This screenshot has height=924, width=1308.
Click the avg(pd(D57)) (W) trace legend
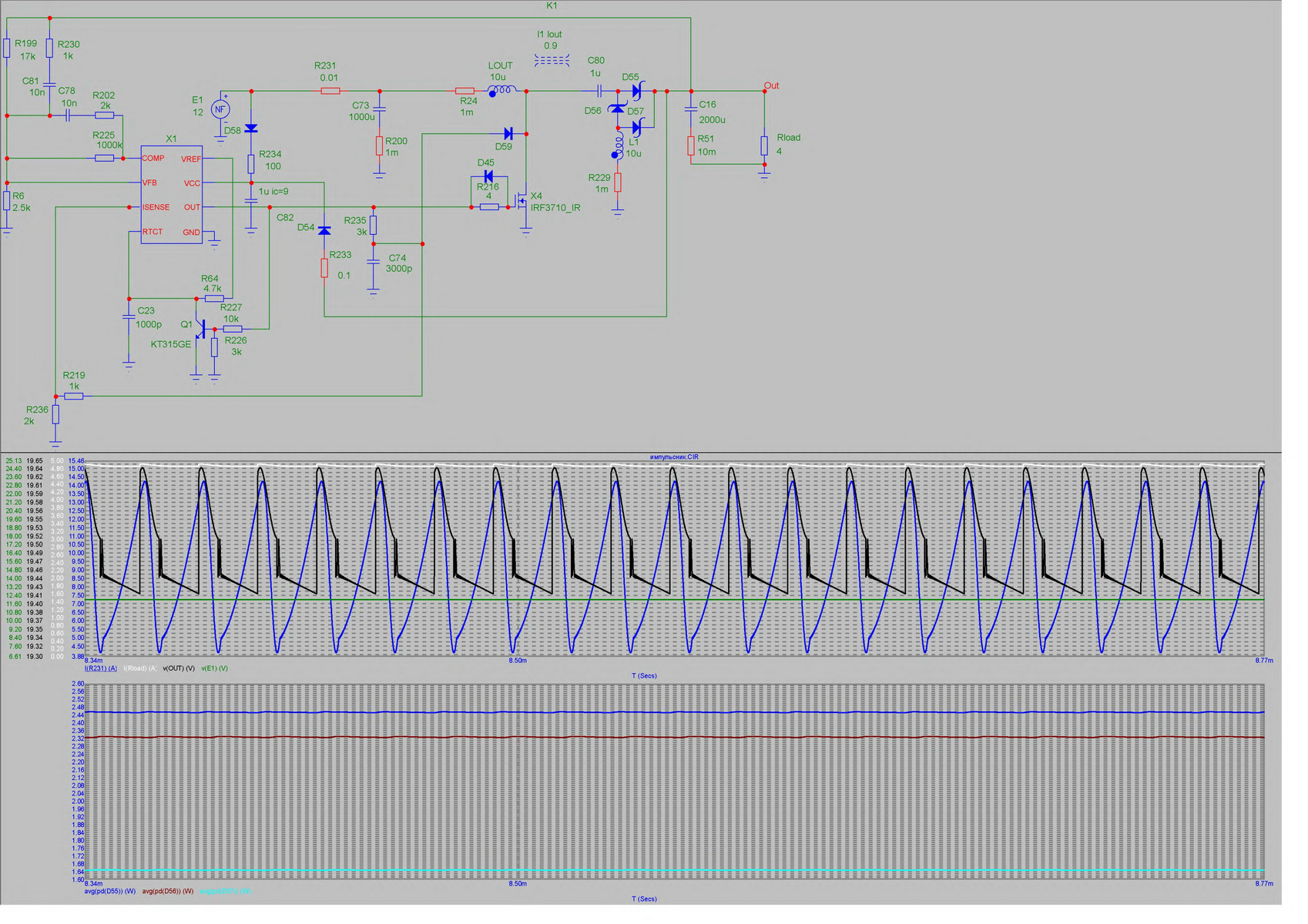(226, 891)
